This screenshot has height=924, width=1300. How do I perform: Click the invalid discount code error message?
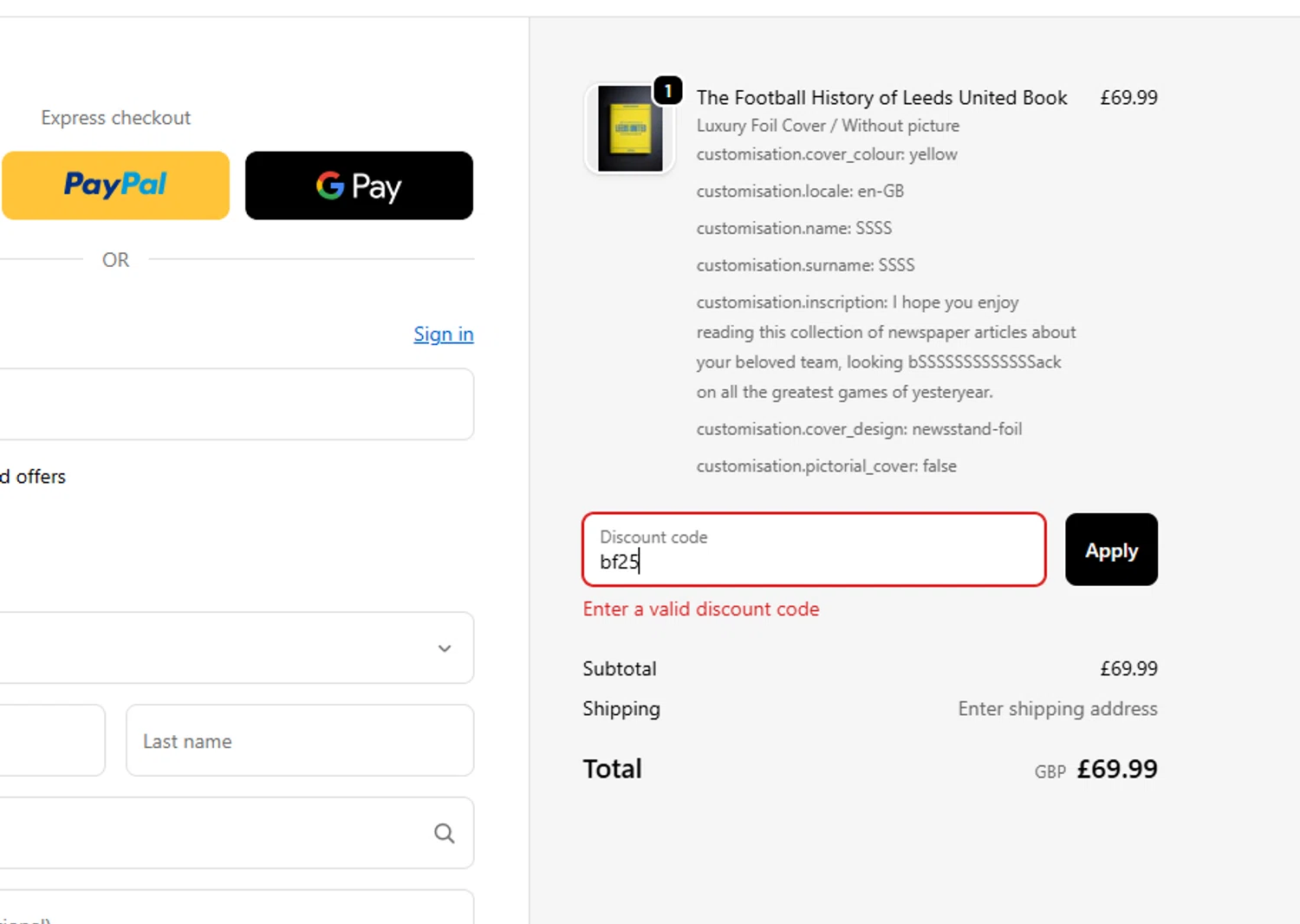[700, 609]
